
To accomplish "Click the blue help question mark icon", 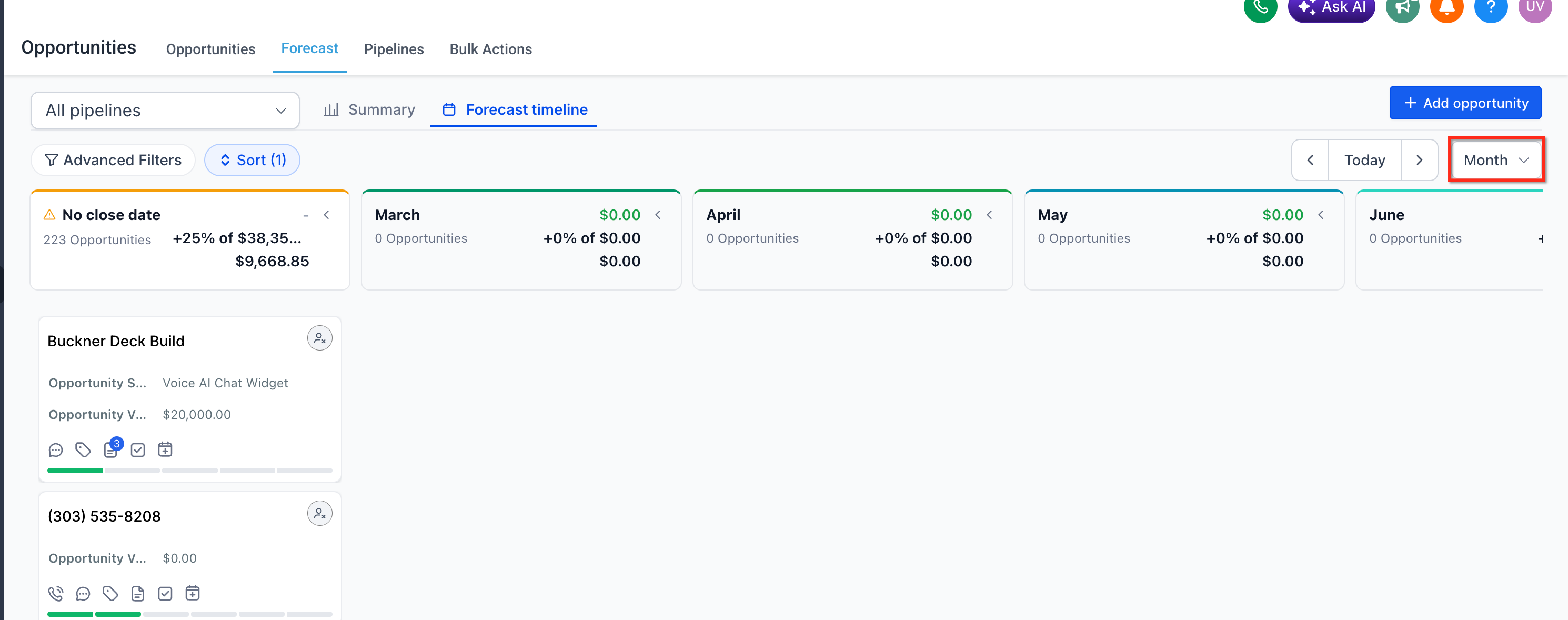I will coord(1490,8).
